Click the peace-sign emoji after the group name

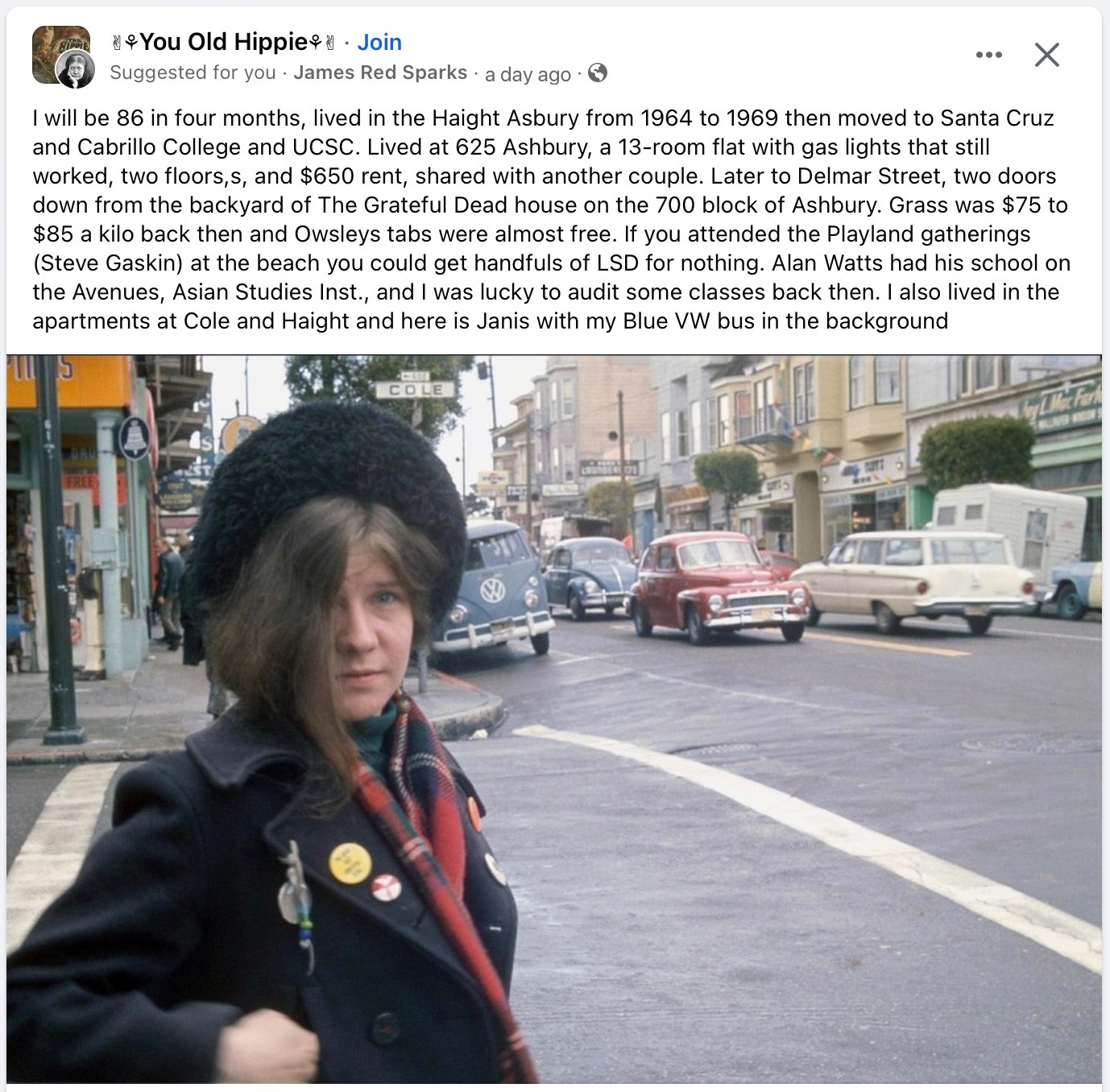tap(329, 42)
